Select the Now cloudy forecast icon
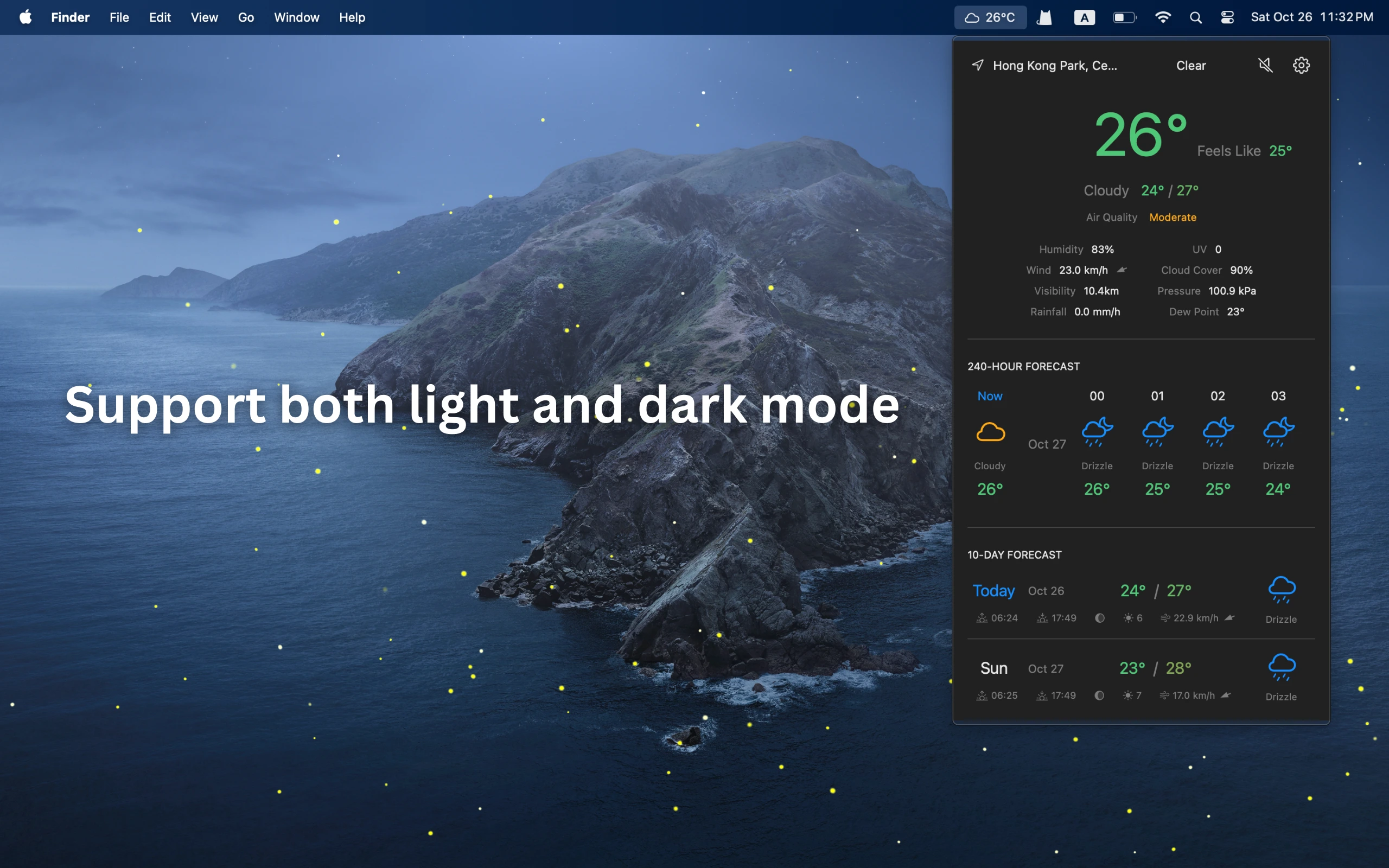Viewport: 1389px width, 868px height. click(x=990, y=432)
